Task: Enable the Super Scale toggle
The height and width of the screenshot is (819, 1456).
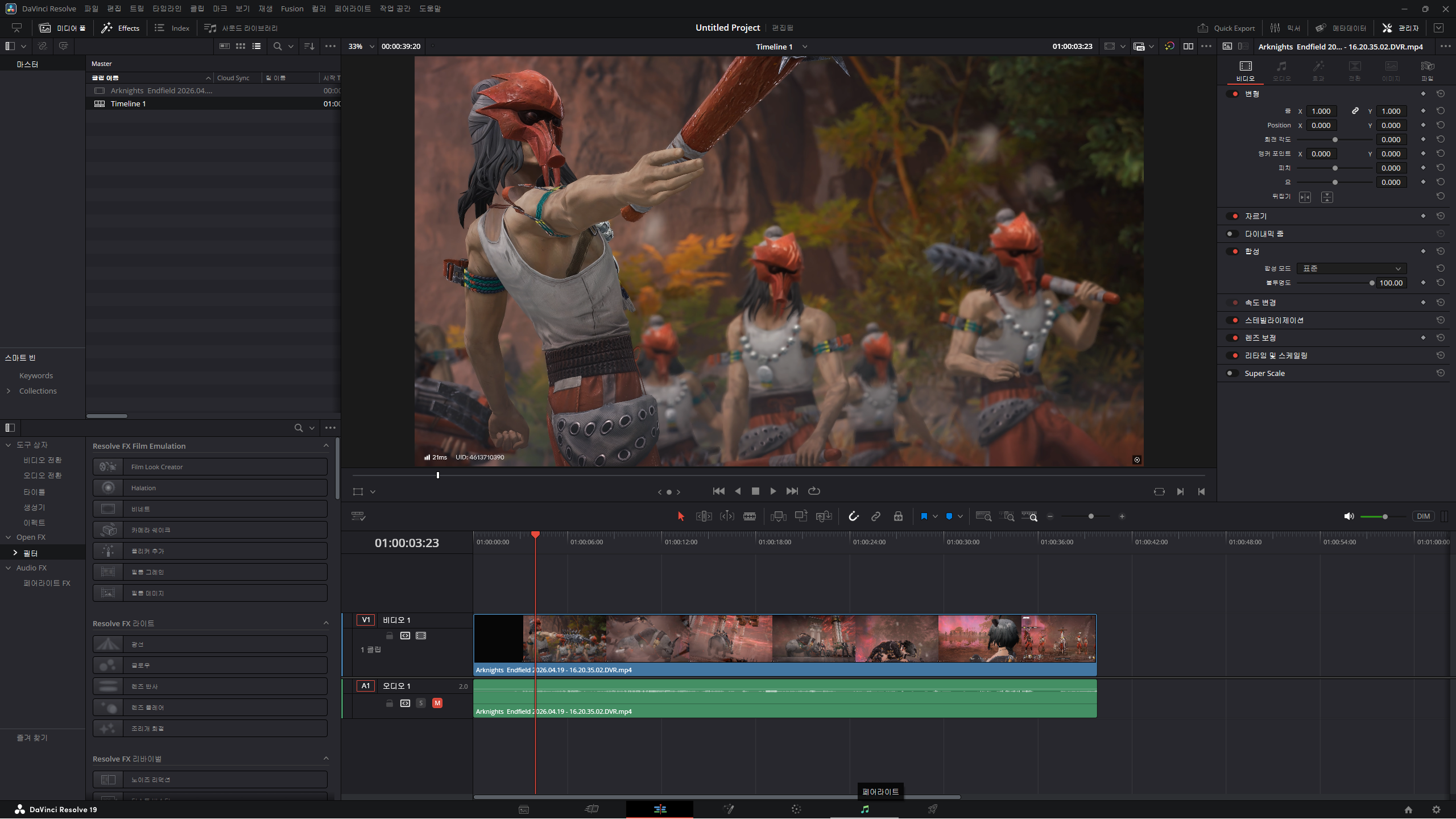Action: click(1231, 373)
